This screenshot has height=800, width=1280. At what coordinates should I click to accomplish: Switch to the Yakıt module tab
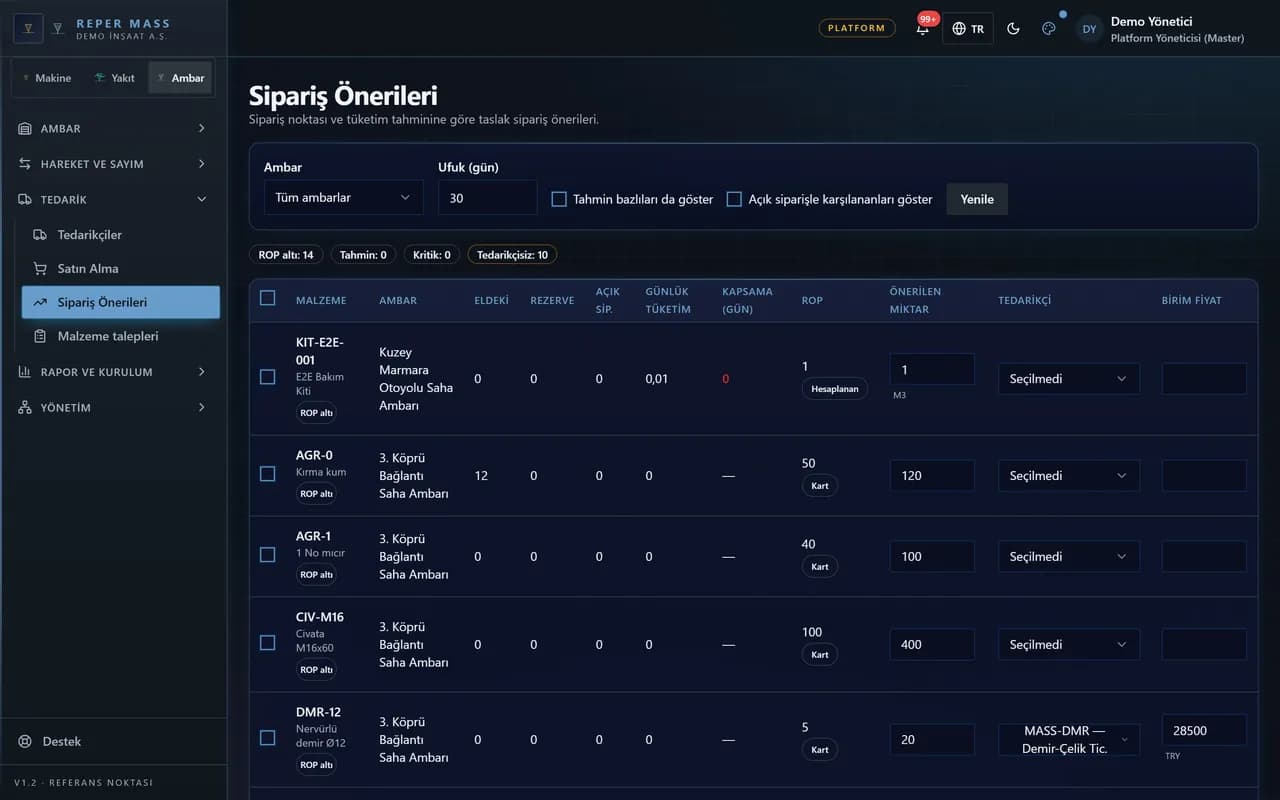pos(114,78)
